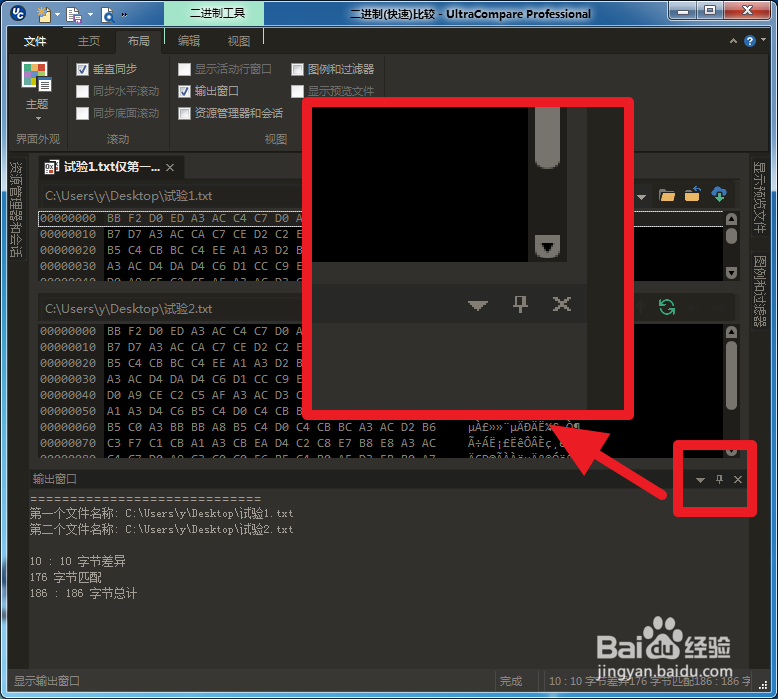Click the UltraCompare application logo button
Image resolution: width=778 pixels, height=699 pixels.
pos(18,13)
